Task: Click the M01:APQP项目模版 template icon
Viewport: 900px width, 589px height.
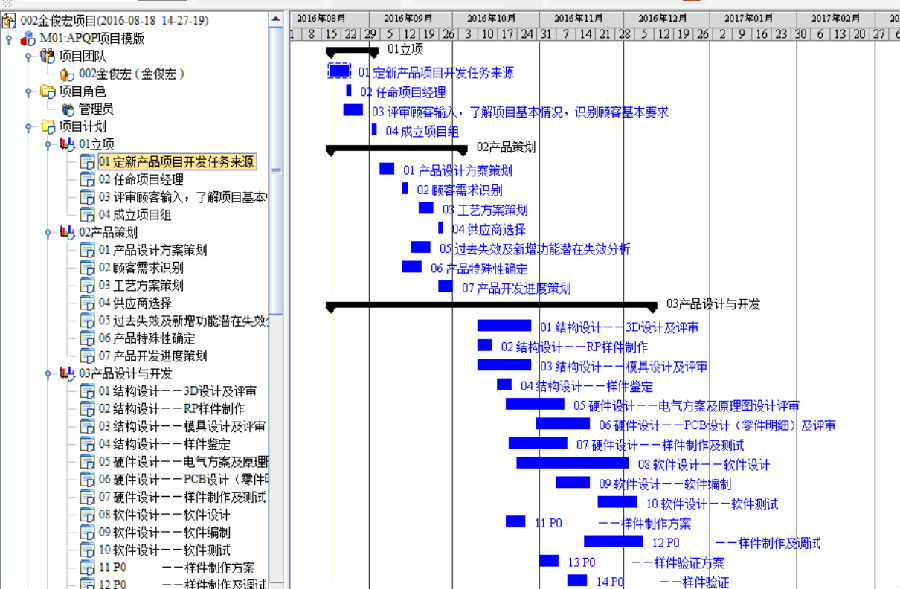Action: click(x=28, y=39)
